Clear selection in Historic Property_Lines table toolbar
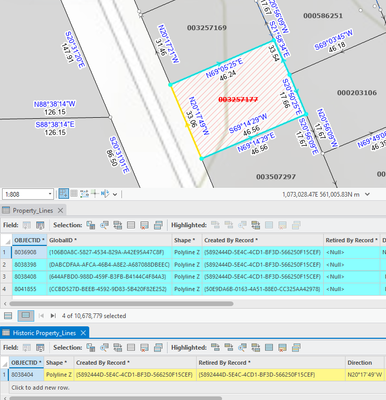This screenshot has width=386, height=400. 131,348
